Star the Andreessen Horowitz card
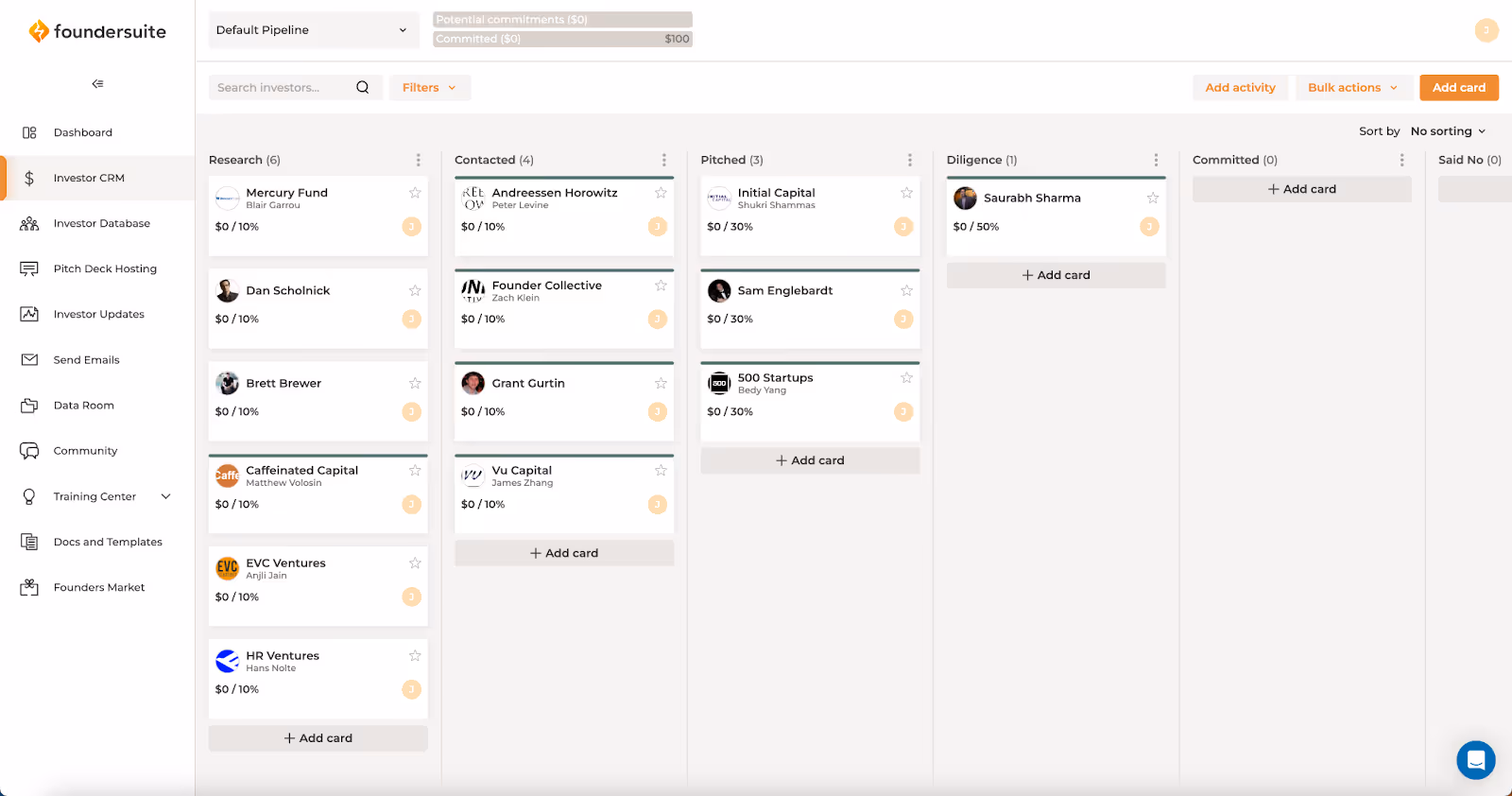 pyautogui.click(x=661, y=193)
